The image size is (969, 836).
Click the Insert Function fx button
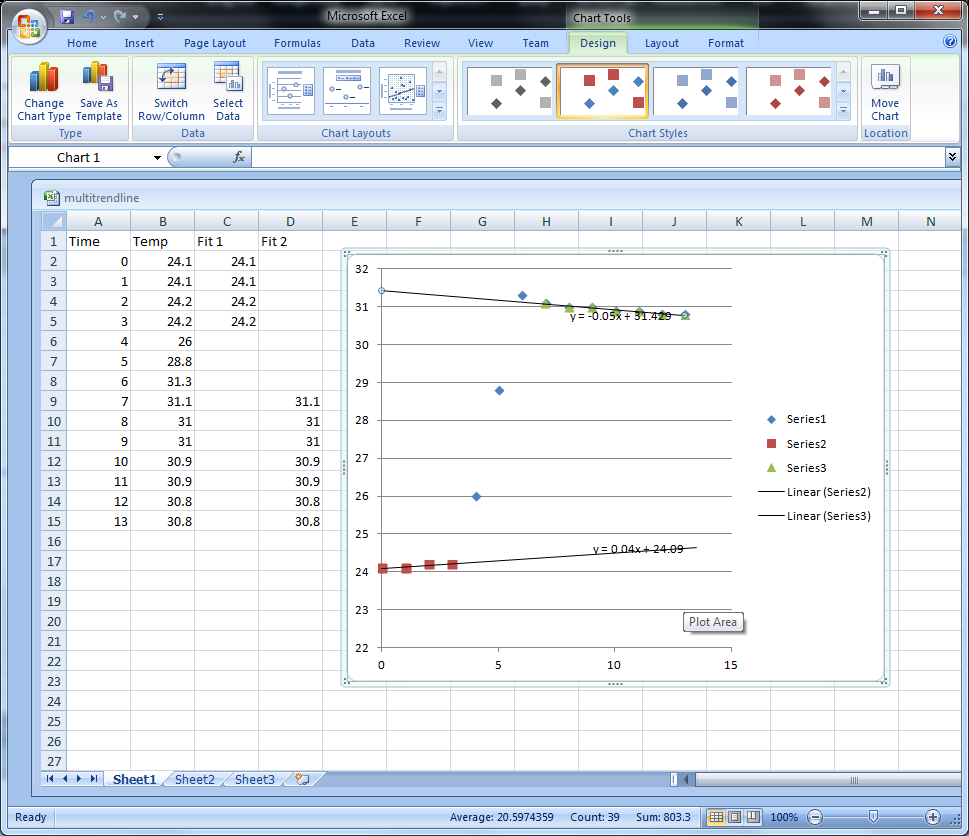click(239, 157)
